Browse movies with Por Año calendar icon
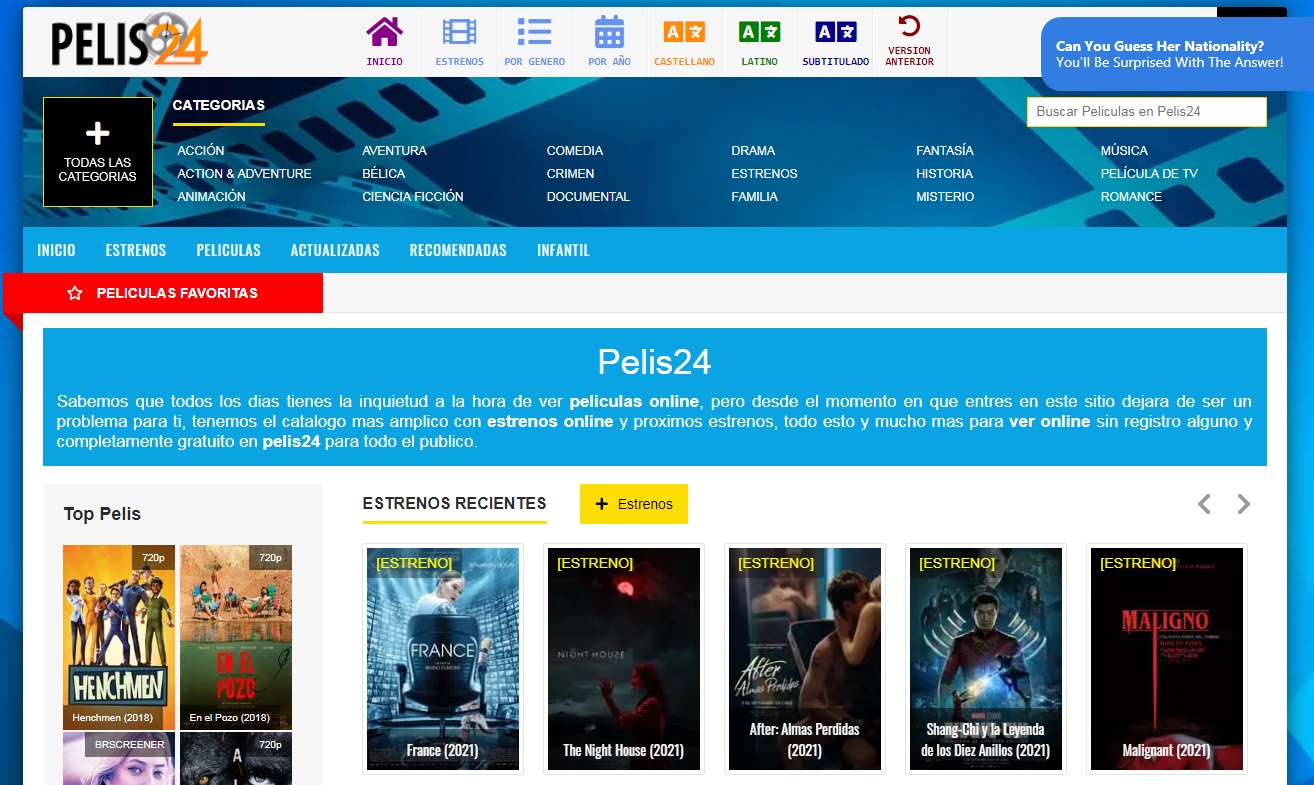 point(609,41)
